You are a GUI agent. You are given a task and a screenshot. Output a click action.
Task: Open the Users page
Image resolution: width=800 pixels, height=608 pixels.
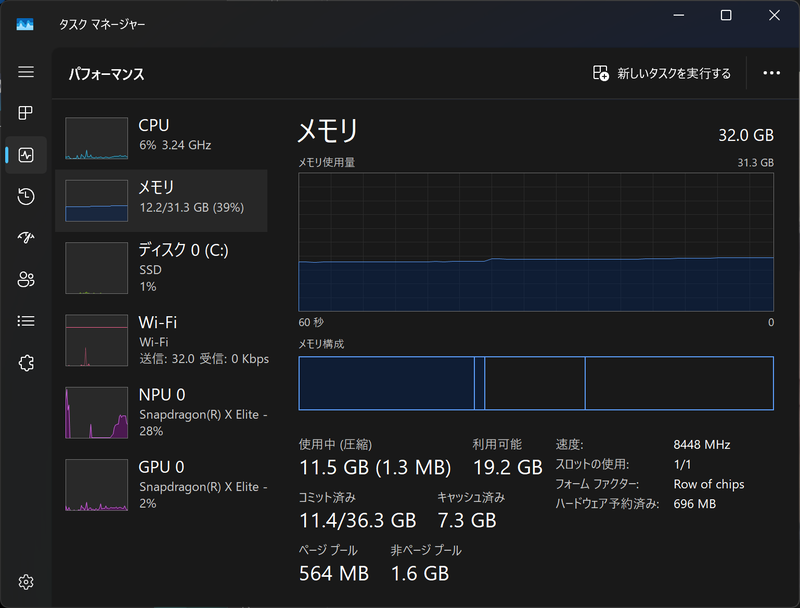click(26, 278)
